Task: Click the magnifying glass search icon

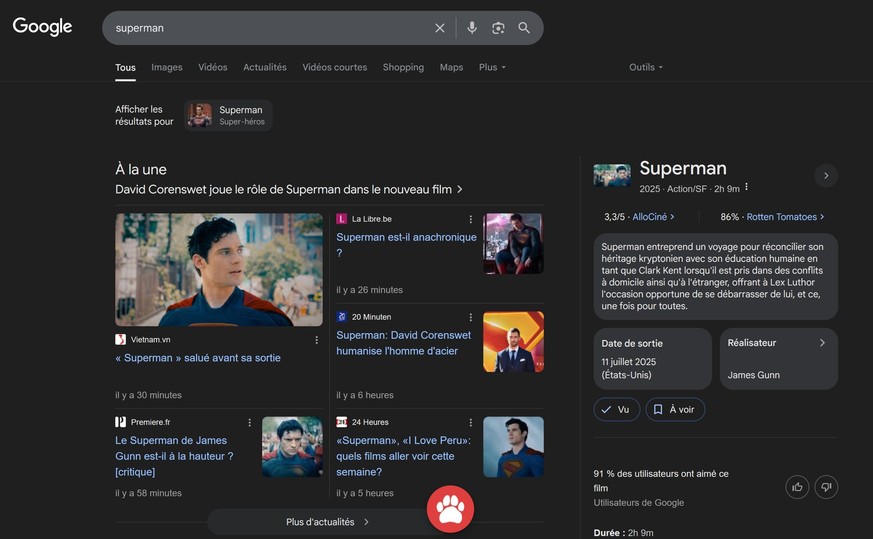Action: coord(524,28)
